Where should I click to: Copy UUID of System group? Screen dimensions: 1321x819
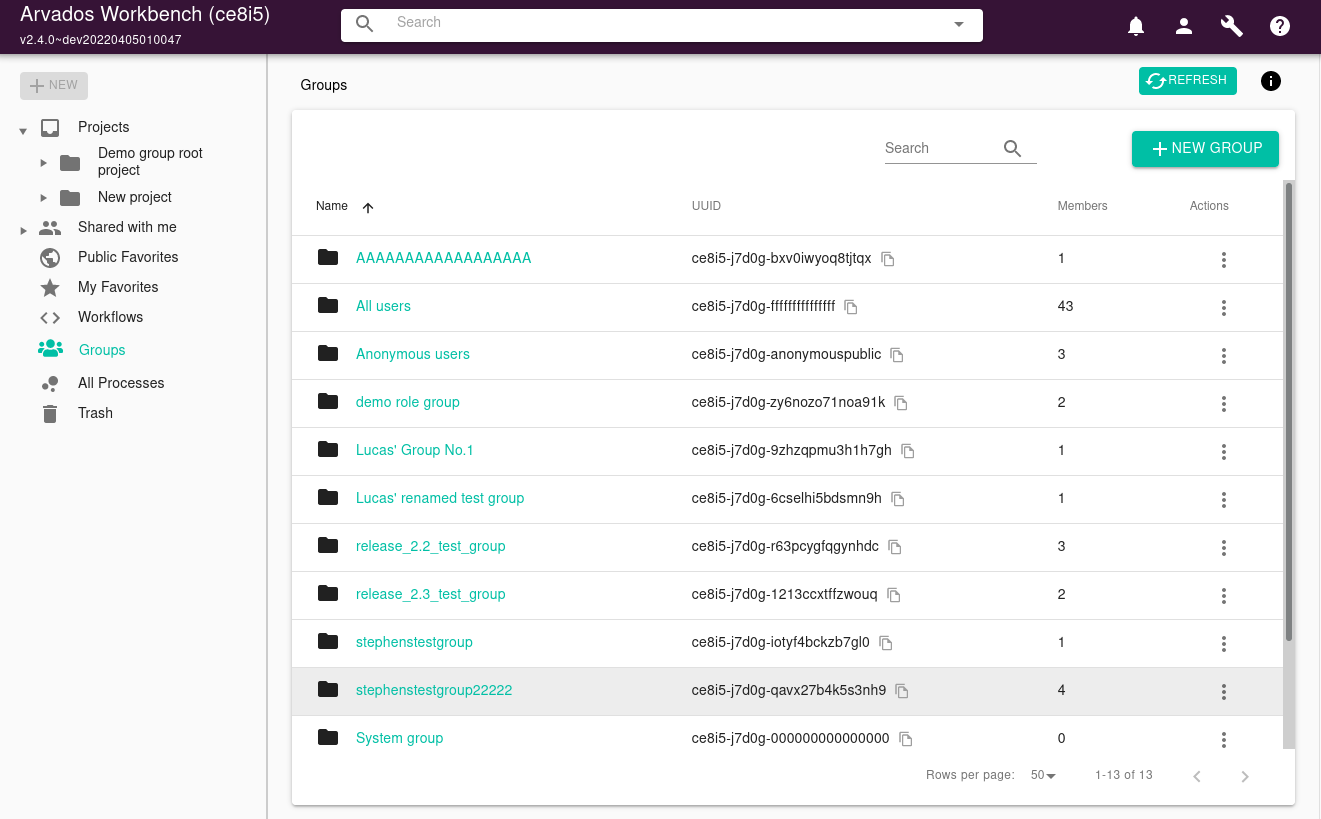point(906,739)
